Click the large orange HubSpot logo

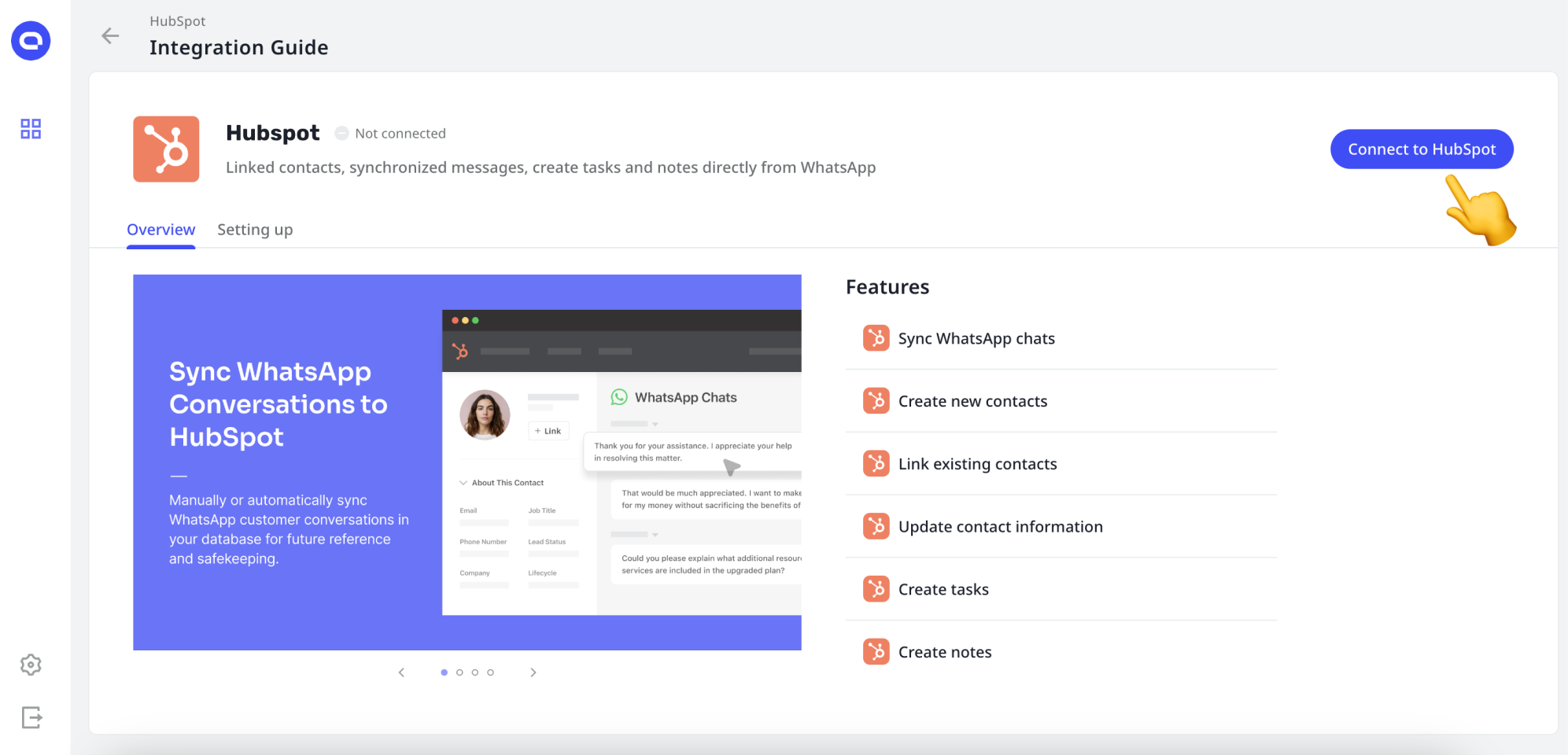click(166, 149)
